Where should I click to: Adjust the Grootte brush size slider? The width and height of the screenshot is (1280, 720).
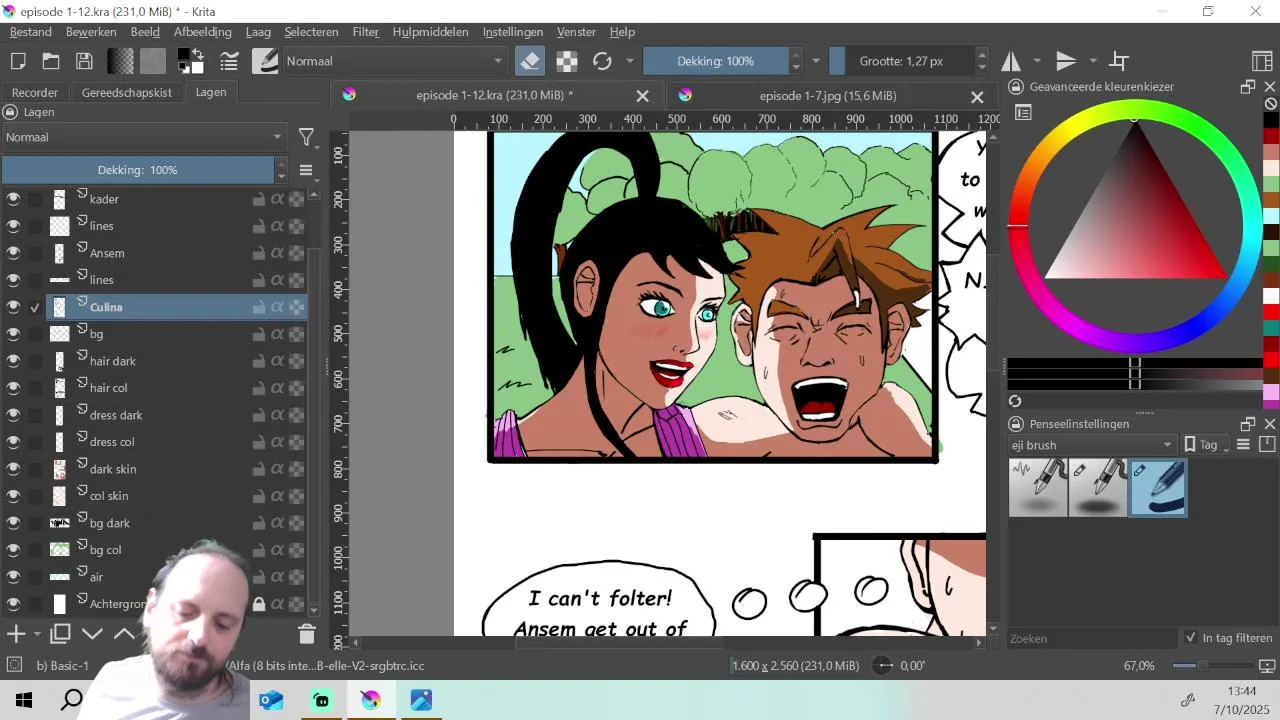click(901, 61)
